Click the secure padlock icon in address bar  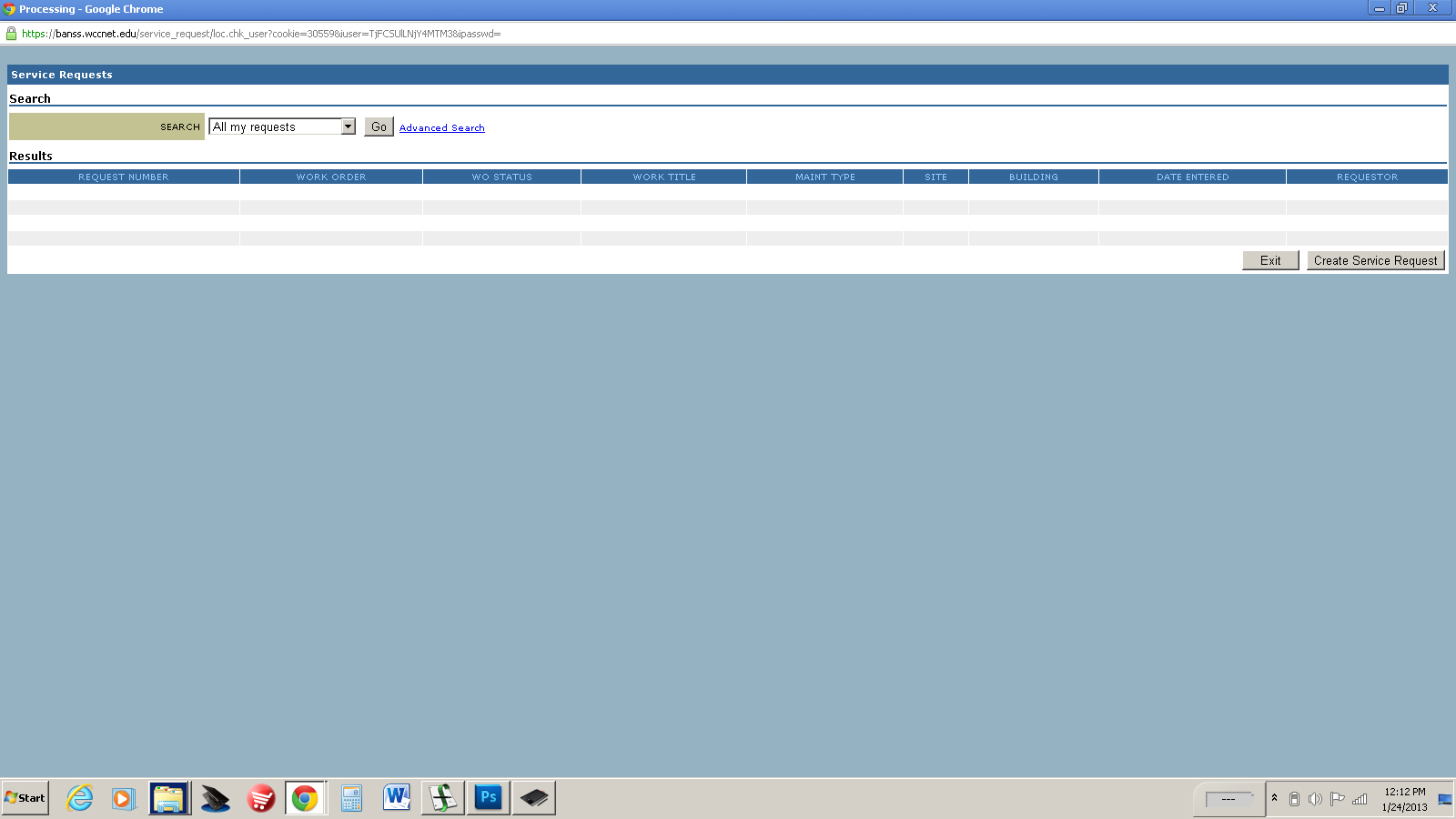pyautogui.click(x=11, y=34)
